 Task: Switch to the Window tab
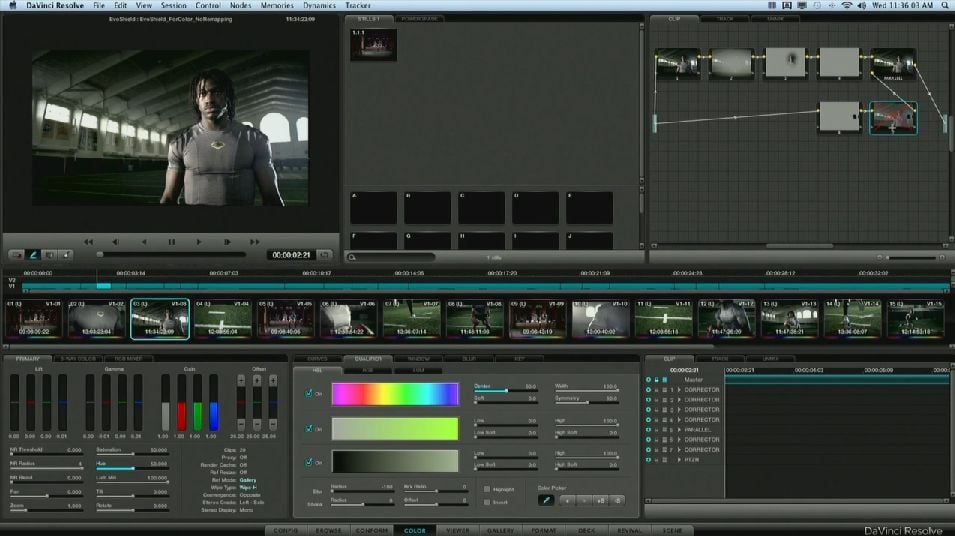click(418, 359)
